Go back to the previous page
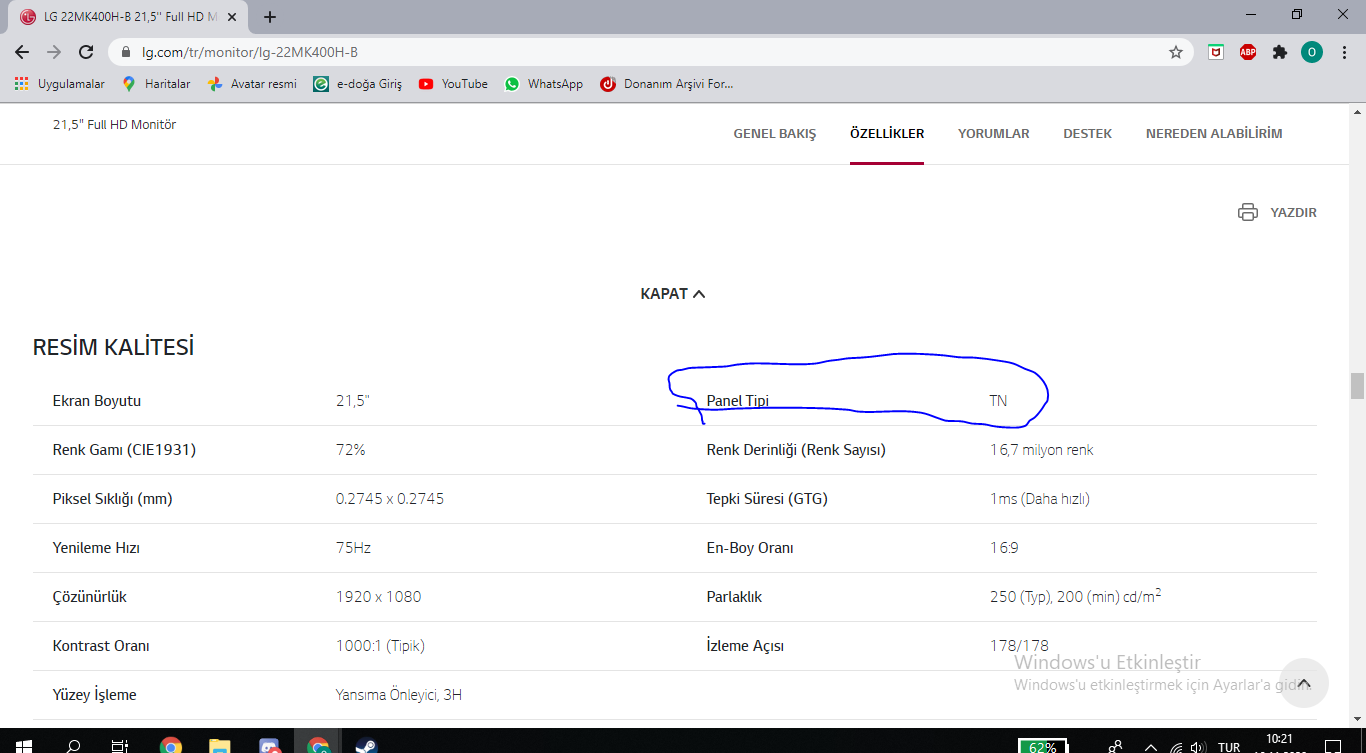The image size is (1366, 753). 22,52
